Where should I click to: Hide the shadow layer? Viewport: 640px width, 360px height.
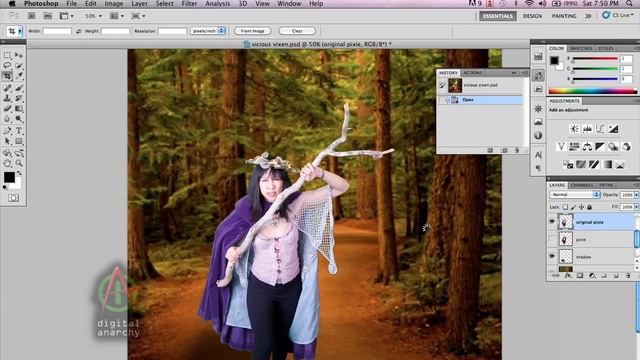click(x=552, y=256)
